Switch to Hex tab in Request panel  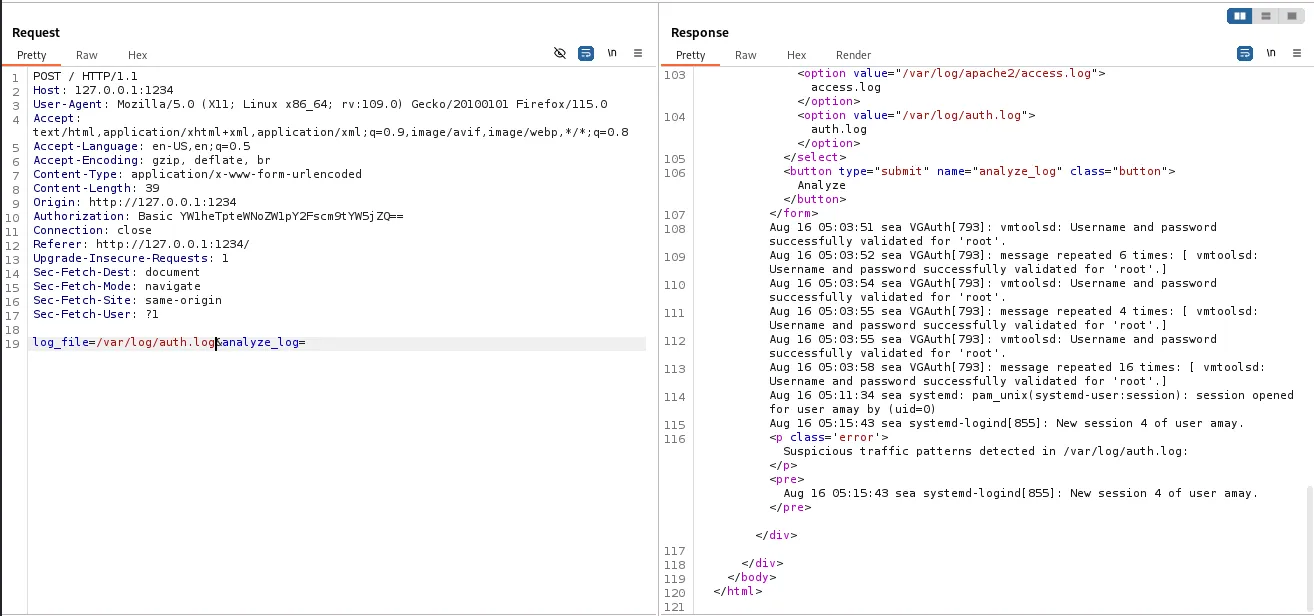[137, 55]
